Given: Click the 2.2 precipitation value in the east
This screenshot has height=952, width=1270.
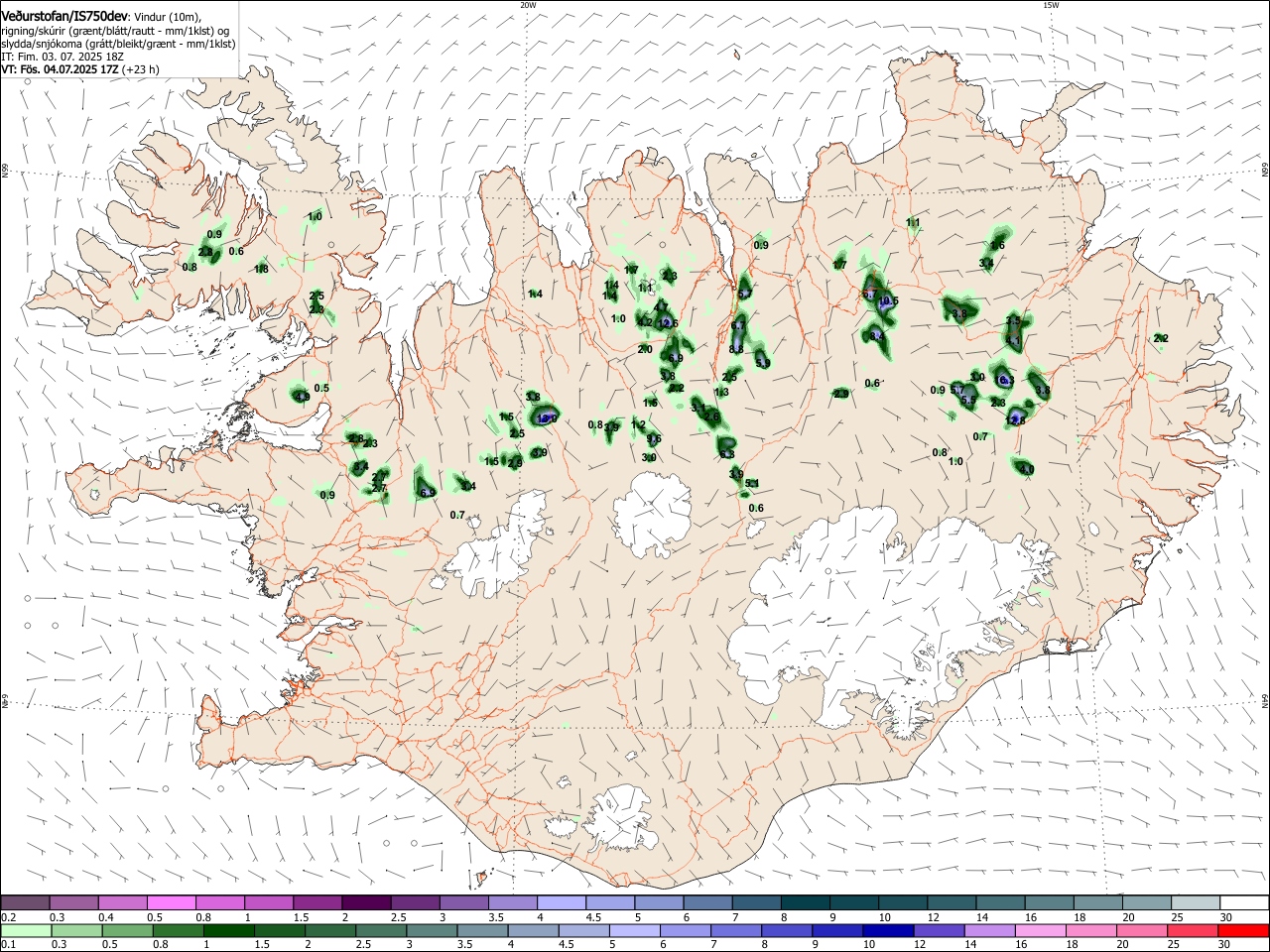Looking at the screenshot, I should coord(1161,338).
